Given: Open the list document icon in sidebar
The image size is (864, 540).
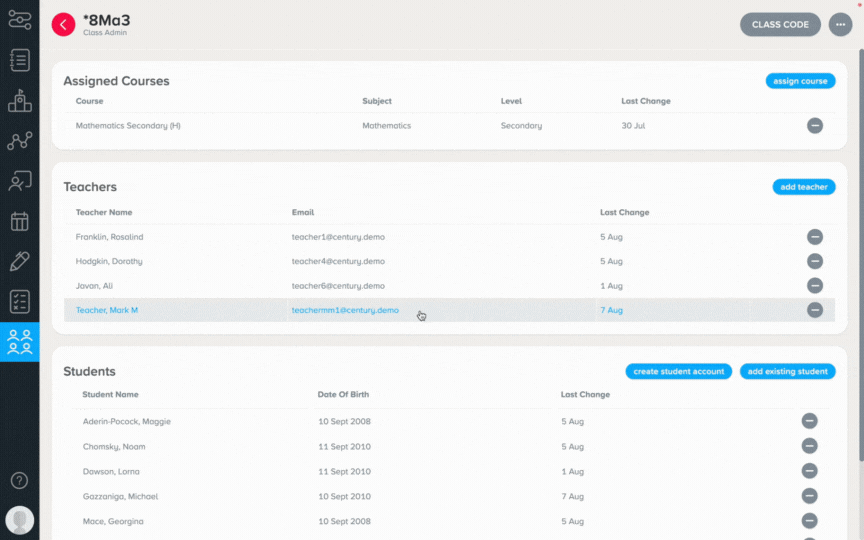Looking at the screenshot, I should click(x=20, y=60).
